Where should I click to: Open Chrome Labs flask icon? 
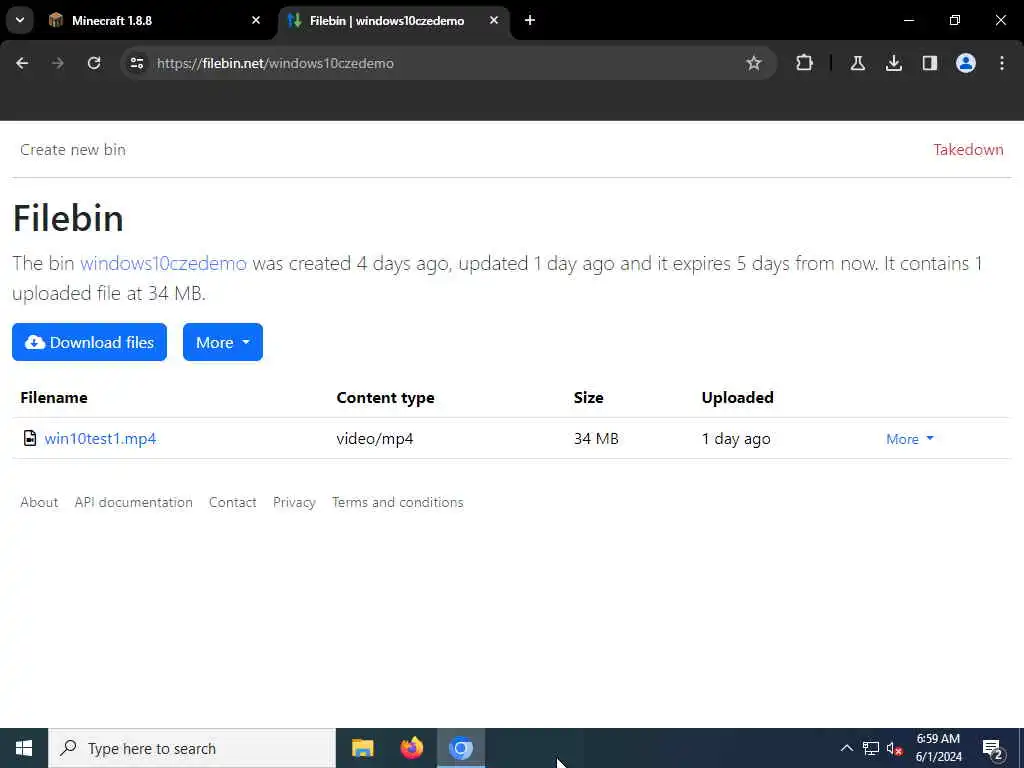tap(857, 63)
